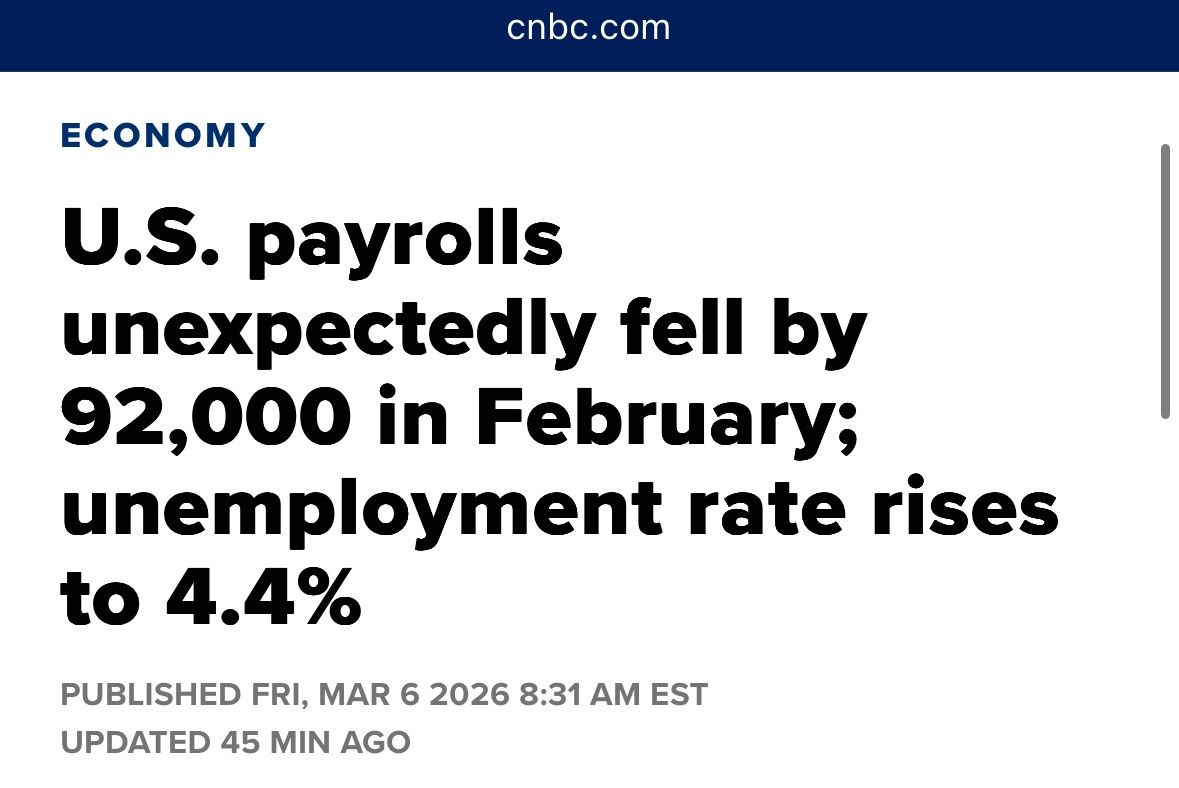
Task: Open the U.S. payrolls headline article
Action: (559, 417)
